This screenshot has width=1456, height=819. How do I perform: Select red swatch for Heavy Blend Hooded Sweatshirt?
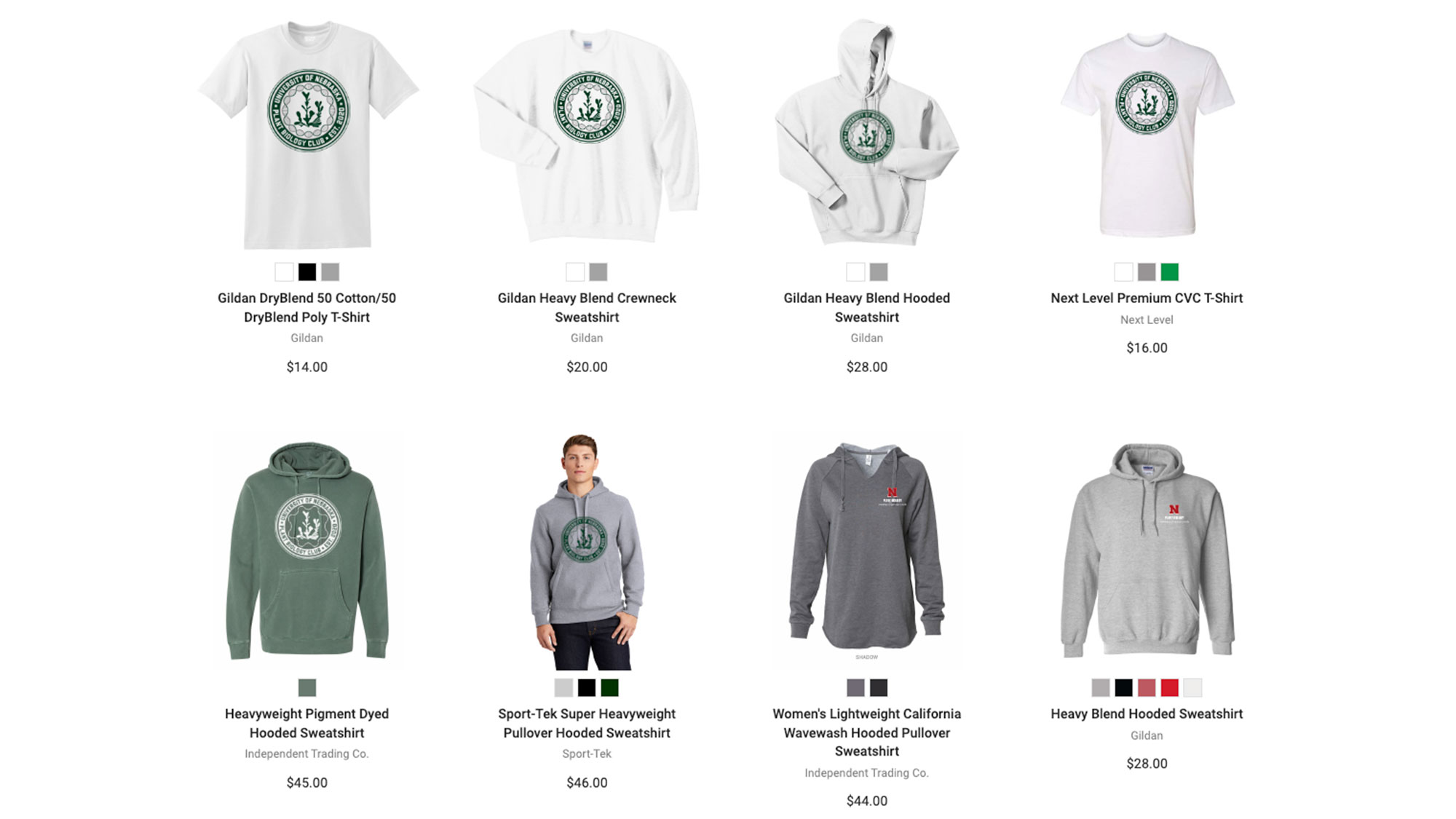(x=1169, y=687)
